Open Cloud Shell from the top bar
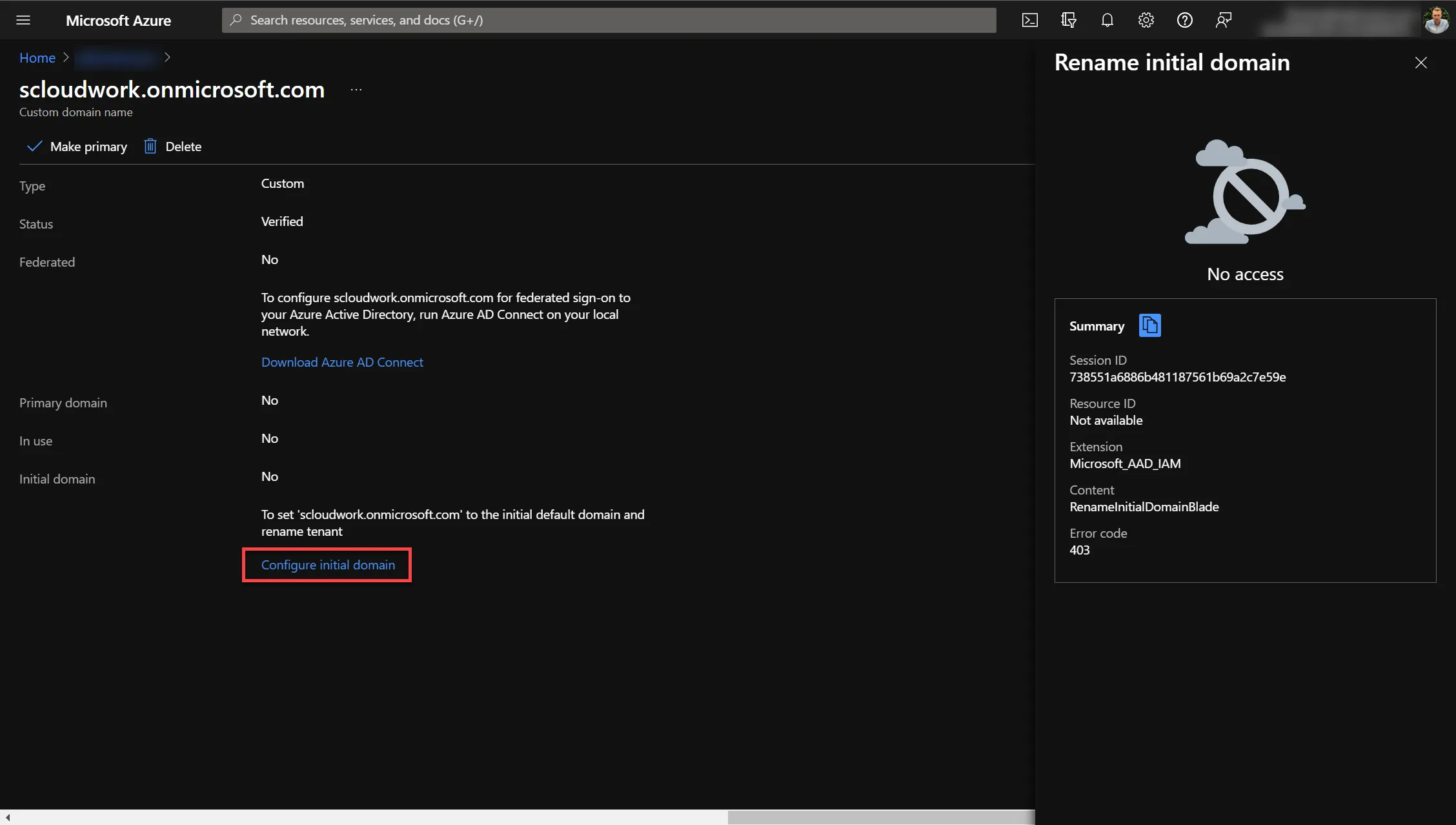Screen dimensions: 1456x825 1030,20
